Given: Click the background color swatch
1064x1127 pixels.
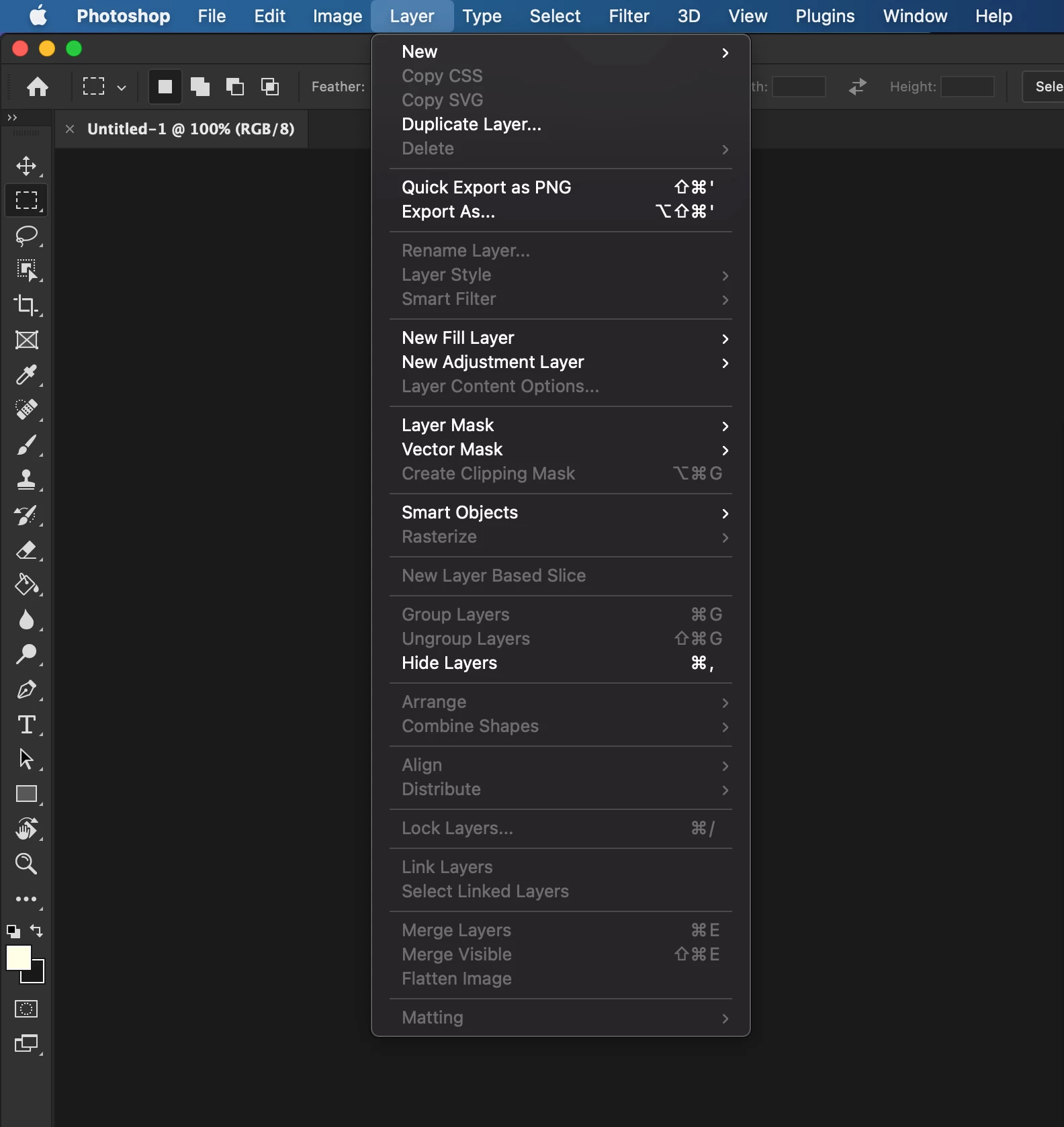Looking at the screenshot, I should (38, 977).
